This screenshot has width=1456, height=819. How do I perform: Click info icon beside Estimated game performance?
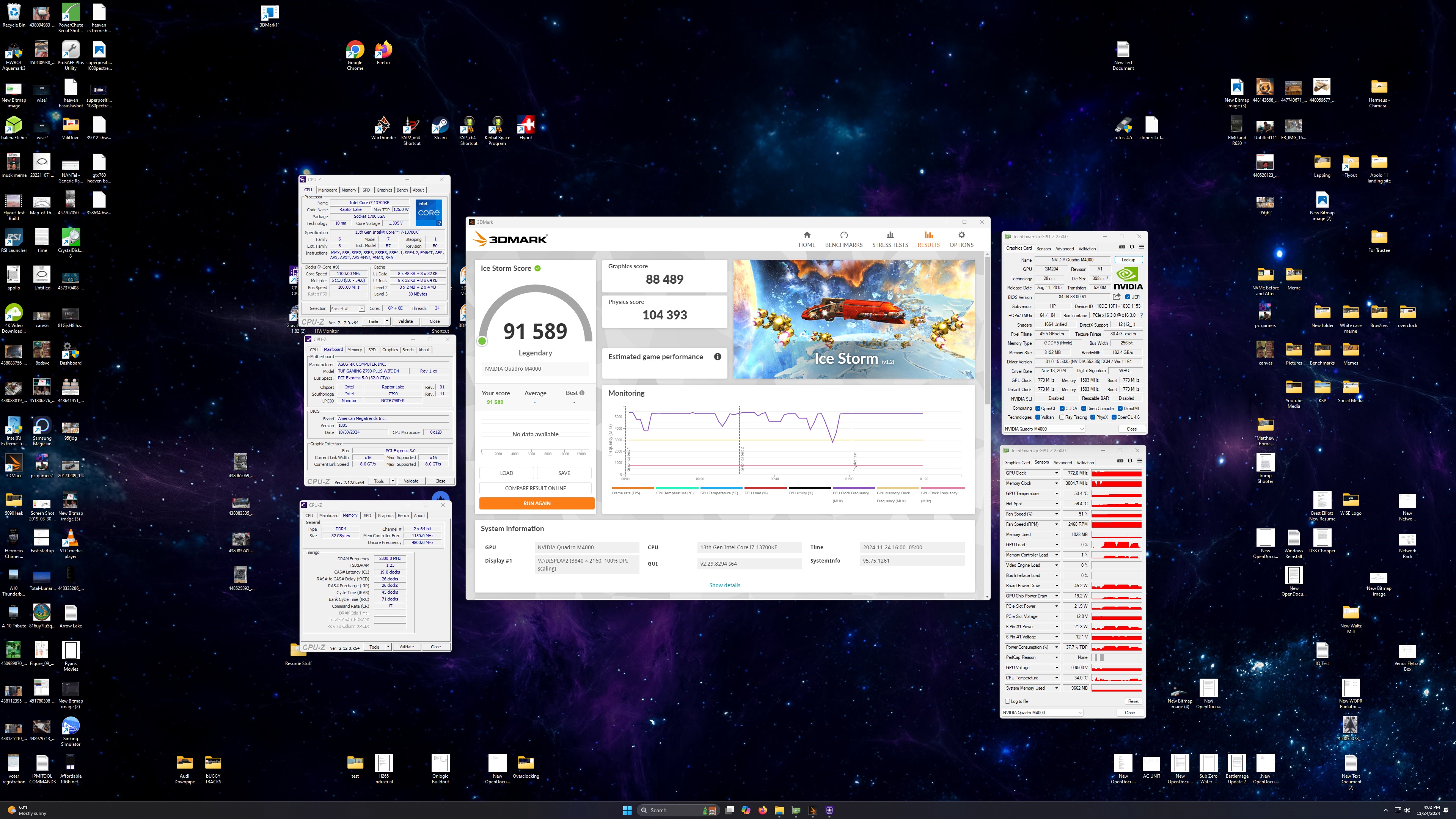coord(717,357)
